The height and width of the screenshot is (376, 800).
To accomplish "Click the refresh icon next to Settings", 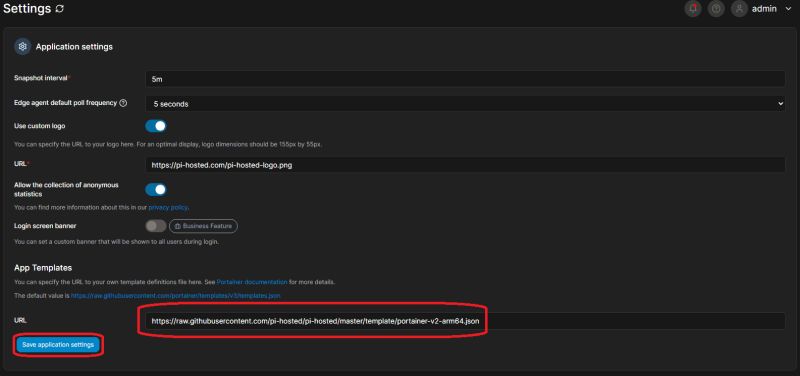I will tap(60, 9).
